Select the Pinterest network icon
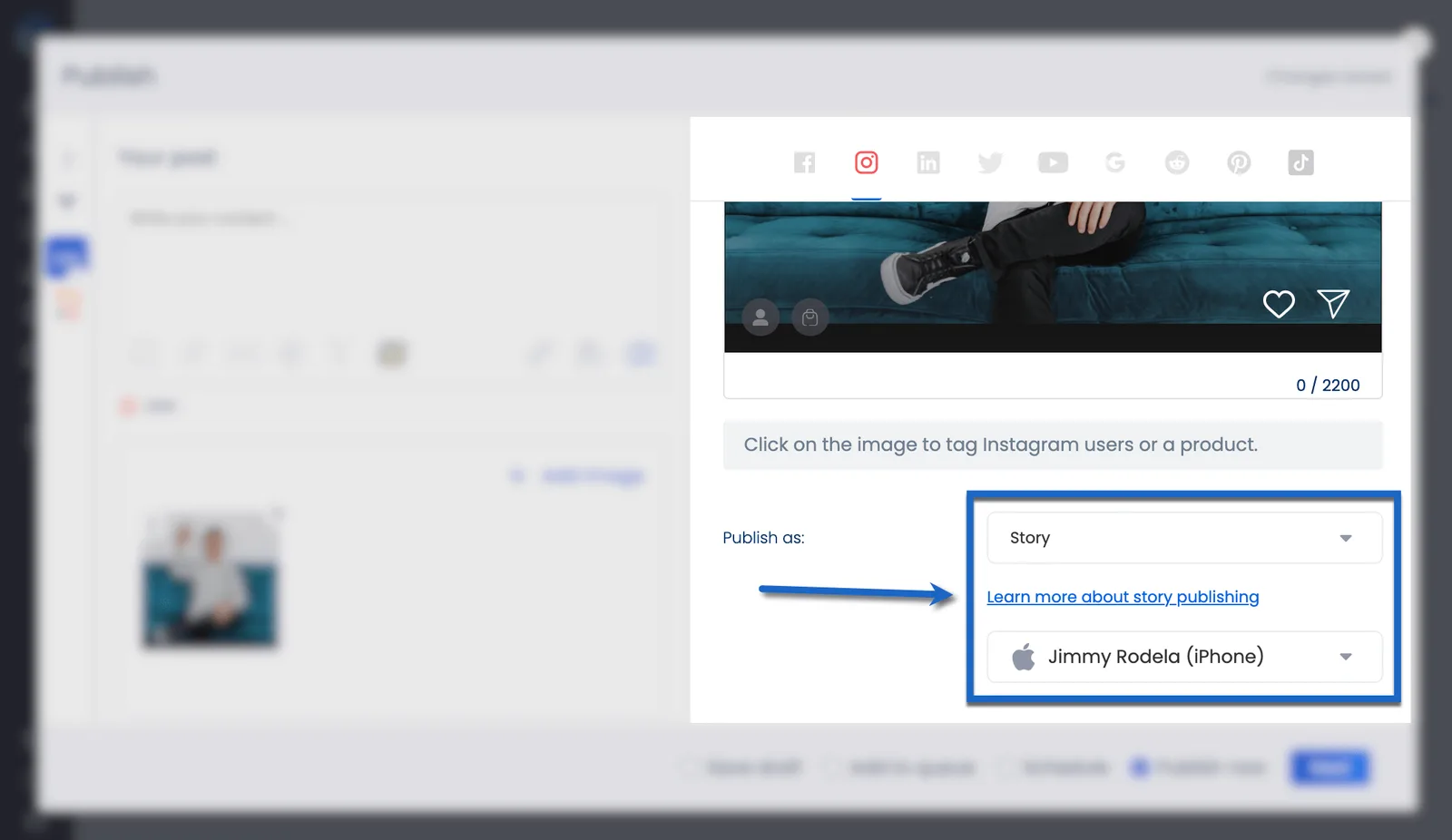The width and height of the screenshot is (1452, 840). pos(1239,162)
